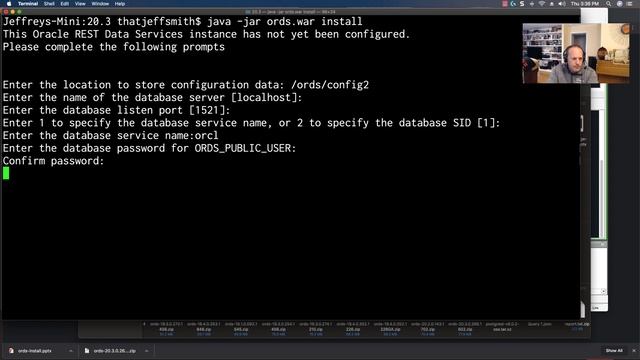The image size is (640, 360).
Task: Click the menu bar clock showing Thu
Action: [x=584, y=4]
